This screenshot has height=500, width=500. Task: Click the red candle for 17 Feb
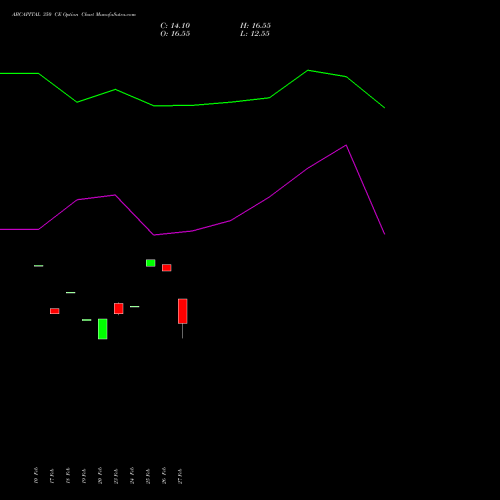55,311
